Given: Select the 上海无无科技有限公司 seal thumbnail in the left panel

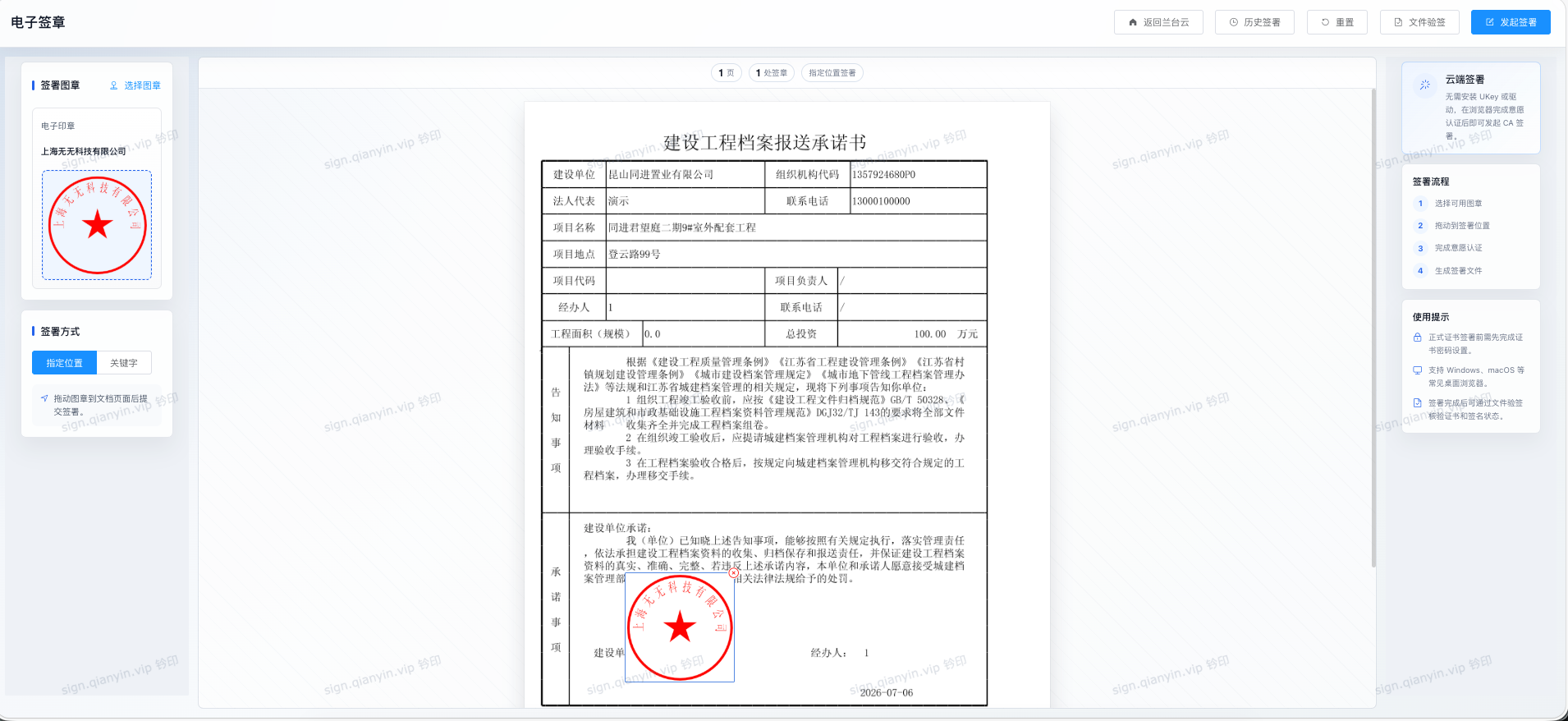Looking at the screenshot, I should coord(97,225).
